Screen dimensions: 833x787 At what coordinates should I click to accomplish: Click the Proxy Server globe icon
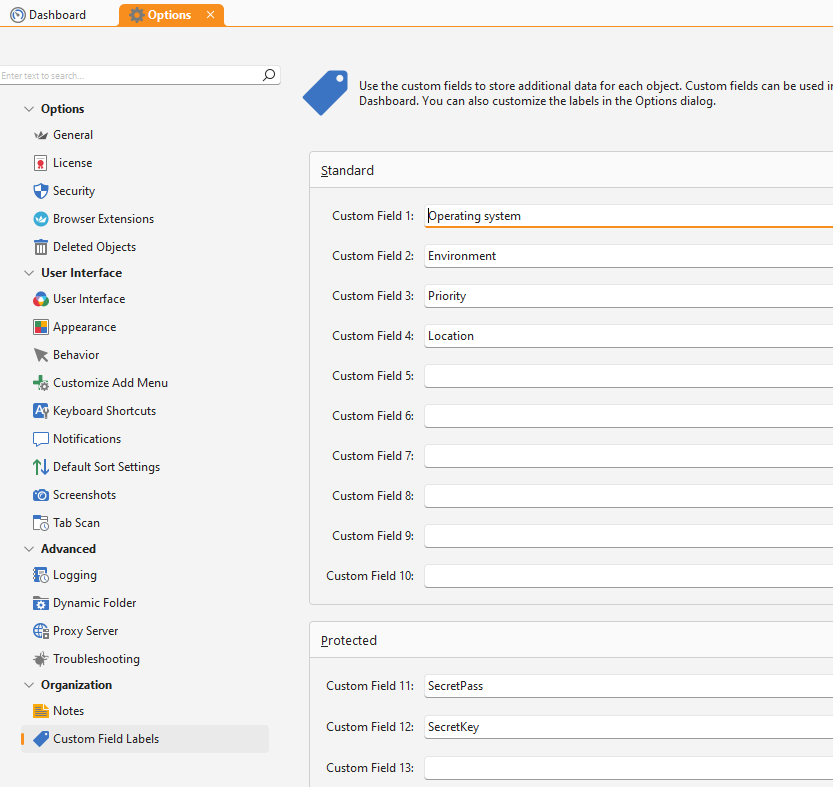tap(41, 631)
